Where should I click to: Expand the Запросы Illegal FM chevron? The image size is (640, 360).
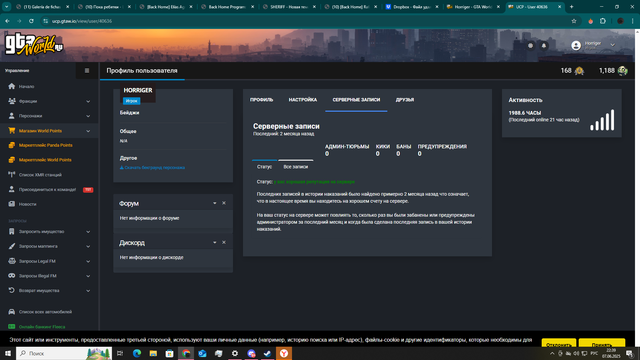88,276
